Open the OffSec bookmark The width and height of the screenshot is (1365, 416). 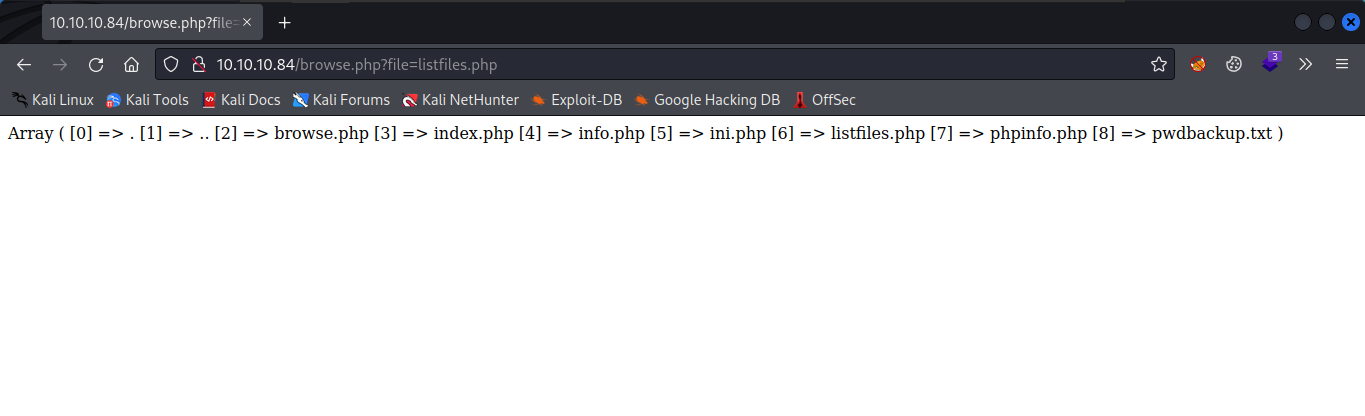tap(824, 99)
